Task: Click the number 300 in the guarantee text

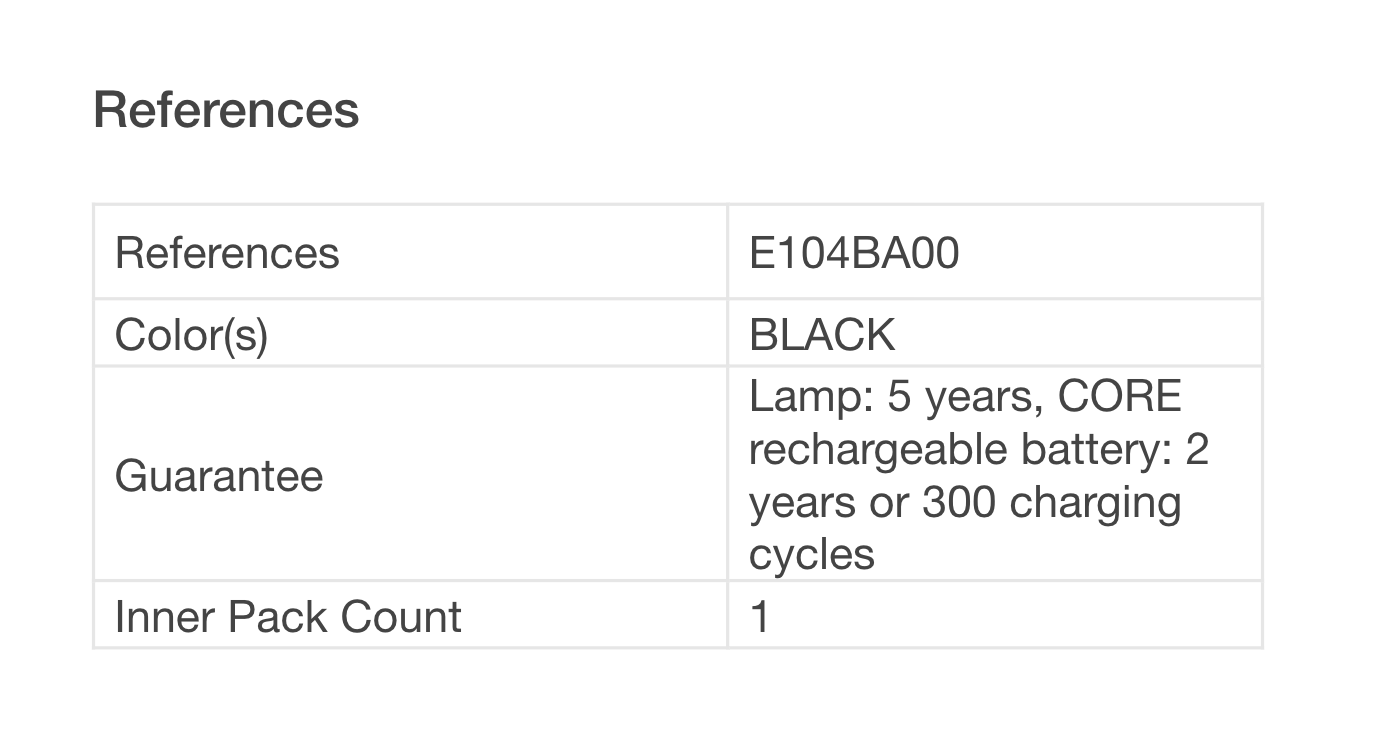Action: 959,502
